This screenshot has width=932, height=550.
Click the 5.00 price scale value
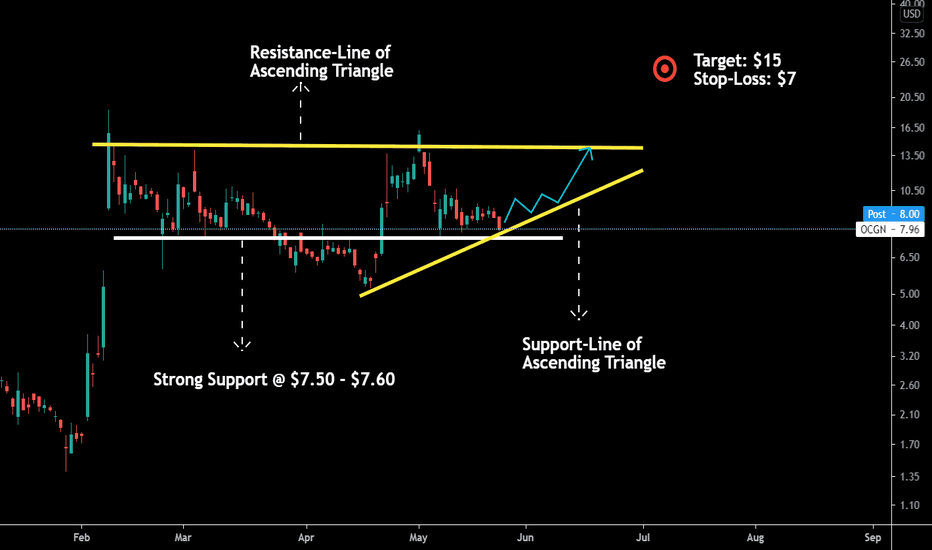tap(909, 294)
